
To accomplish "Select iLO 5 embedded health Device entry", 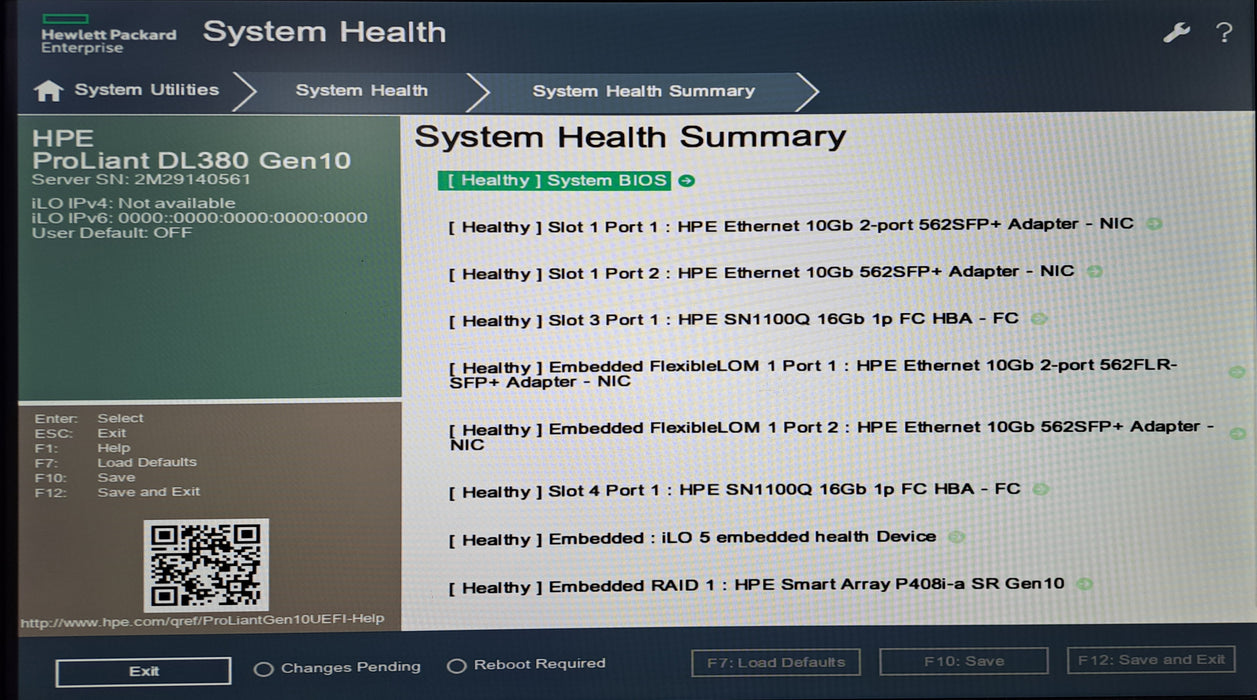I will coord(692,538).
